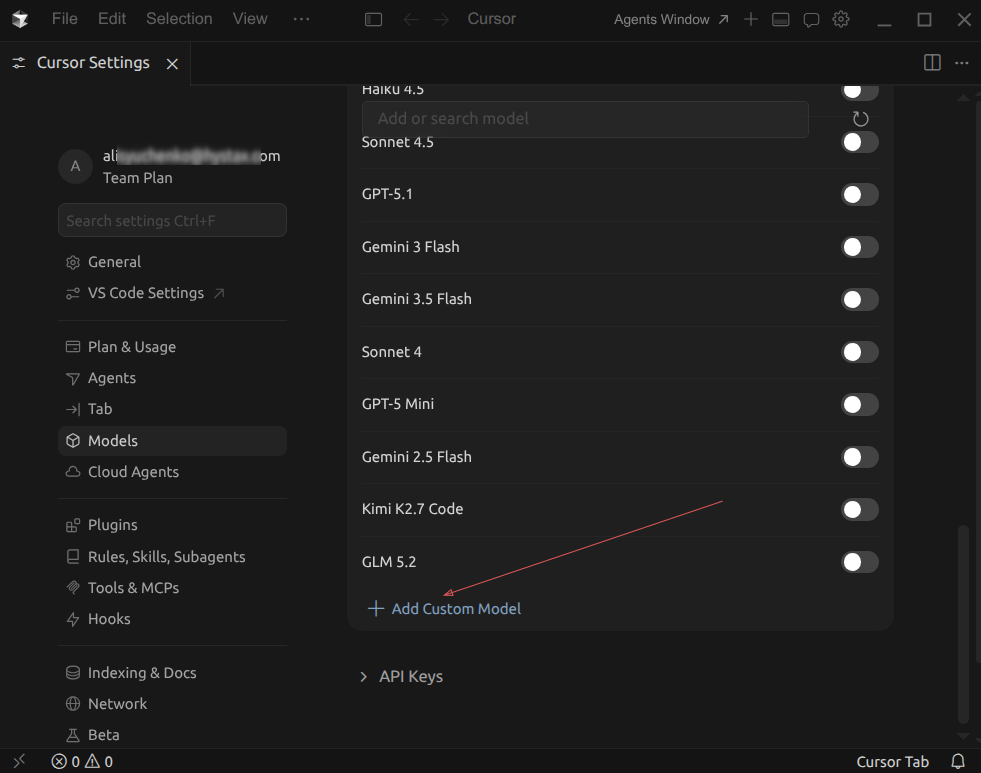The width and height of the screenshot is (981, 773).
Task: Expand the API Keys section
Action: coord(402,677)
